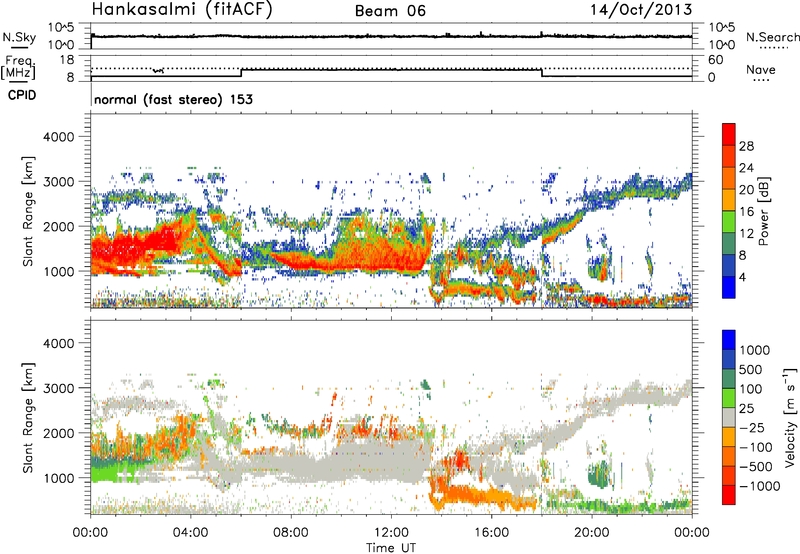Click the Nave legend label
Image resolution: width=800 pixels, height=554 pixels.
pos(761,69)
